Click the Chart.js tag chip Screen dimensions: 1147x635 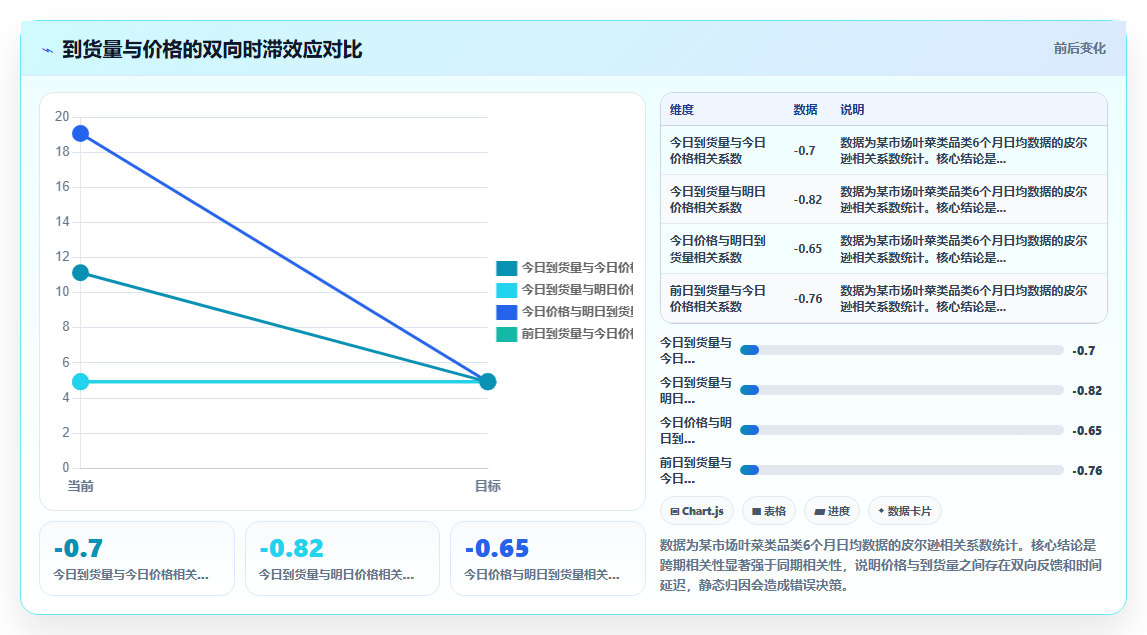pyautogui.click(x=696, y=511)
